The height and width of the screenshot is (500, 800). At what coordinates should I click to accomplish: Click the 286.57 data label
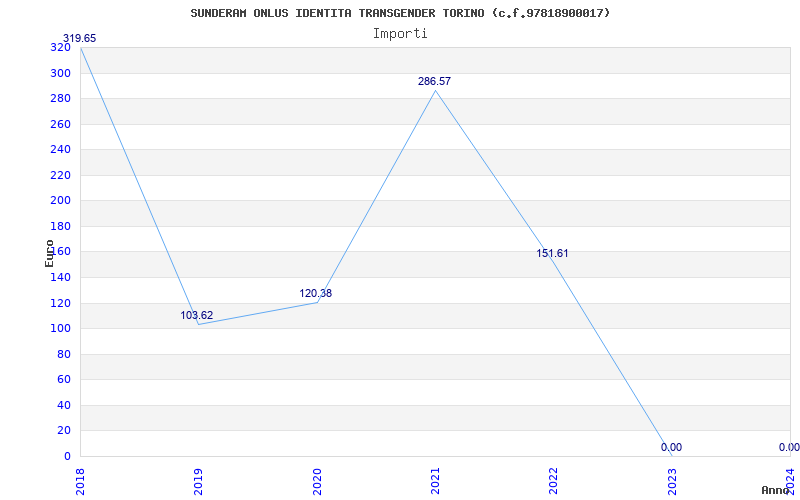click(x=434, y=81)
